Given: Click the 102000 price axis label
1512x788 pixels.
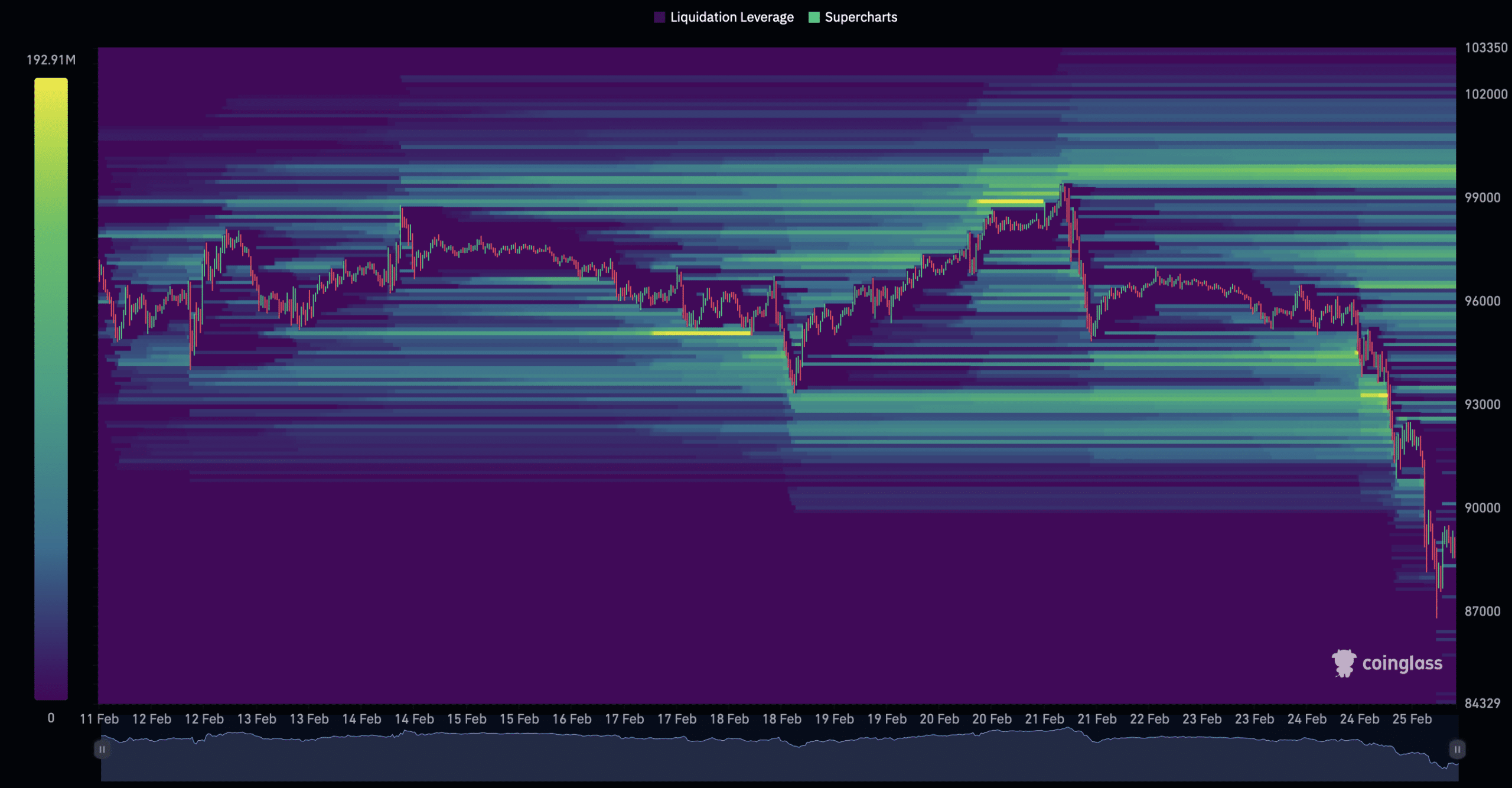Looking at the screenshot, I should pos(1486,94).
